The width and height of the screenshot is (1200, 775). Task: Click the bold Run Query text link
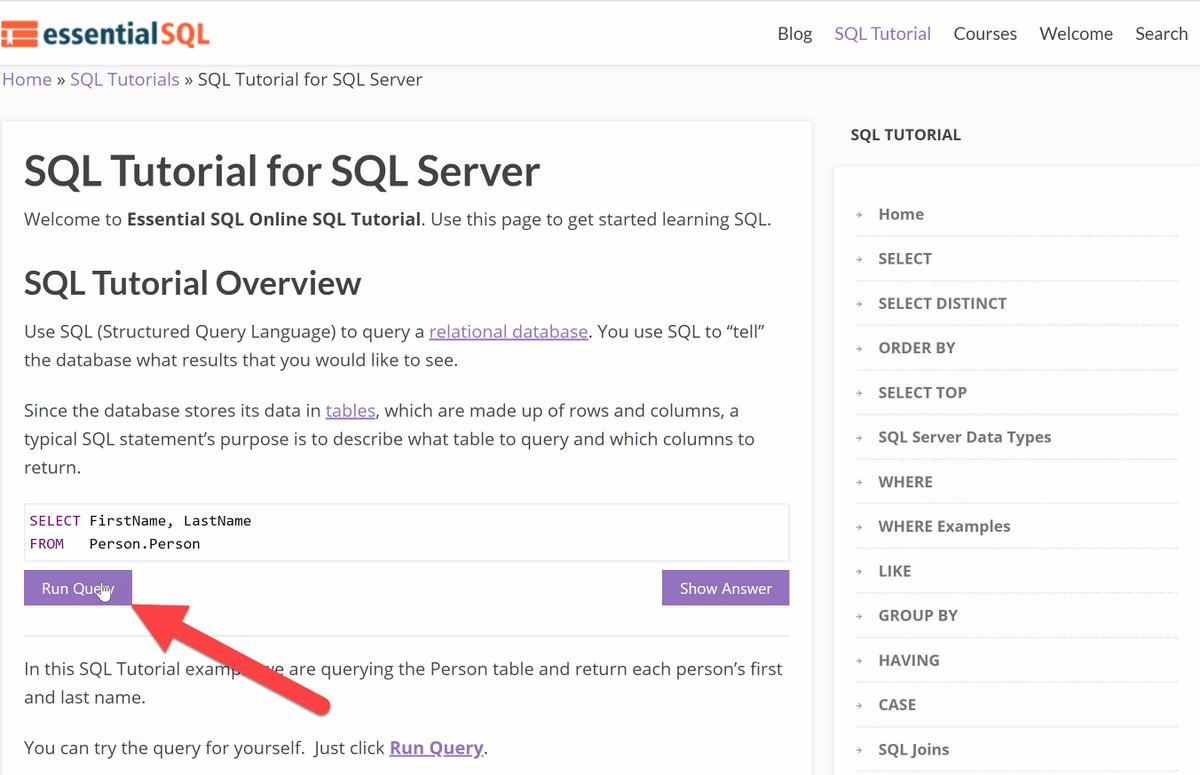tap(436, 748)
